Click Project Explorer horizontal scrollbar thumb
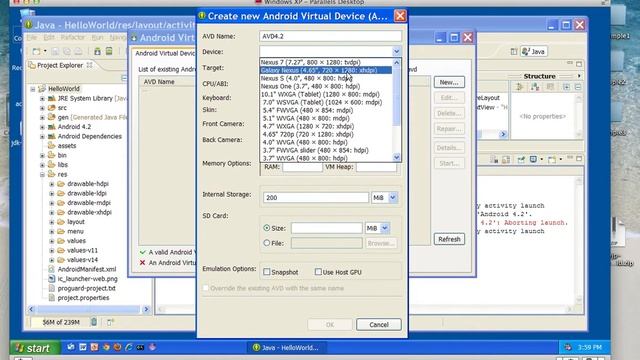 (x=89, y=309)
